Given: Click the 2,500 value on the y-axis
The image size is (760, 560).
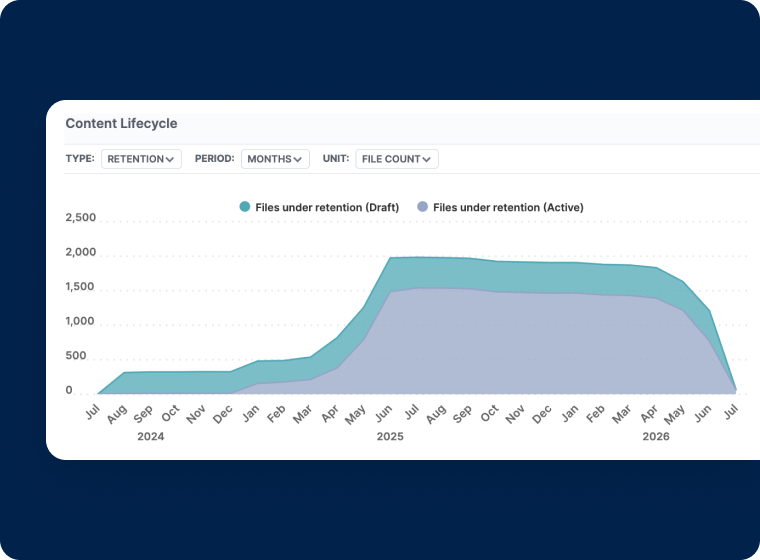Looking at the screenshot, I should [x=81, y=218].
